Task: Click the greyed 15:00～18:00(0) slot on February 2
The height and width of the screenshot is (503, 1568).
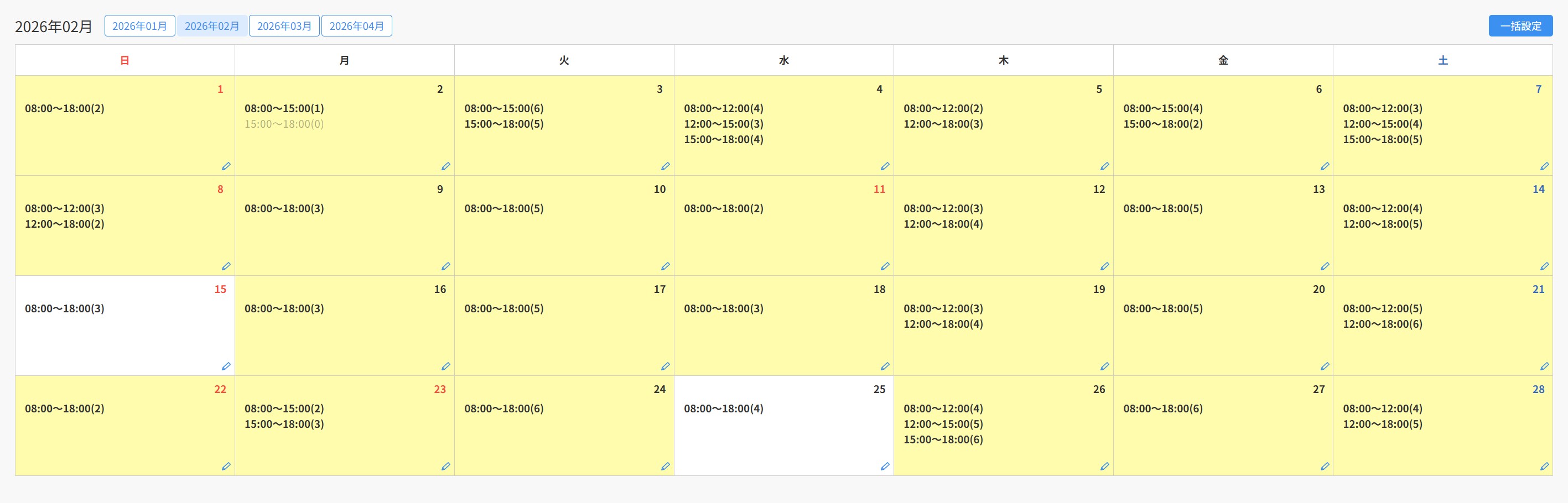Action: click(284, 124)
